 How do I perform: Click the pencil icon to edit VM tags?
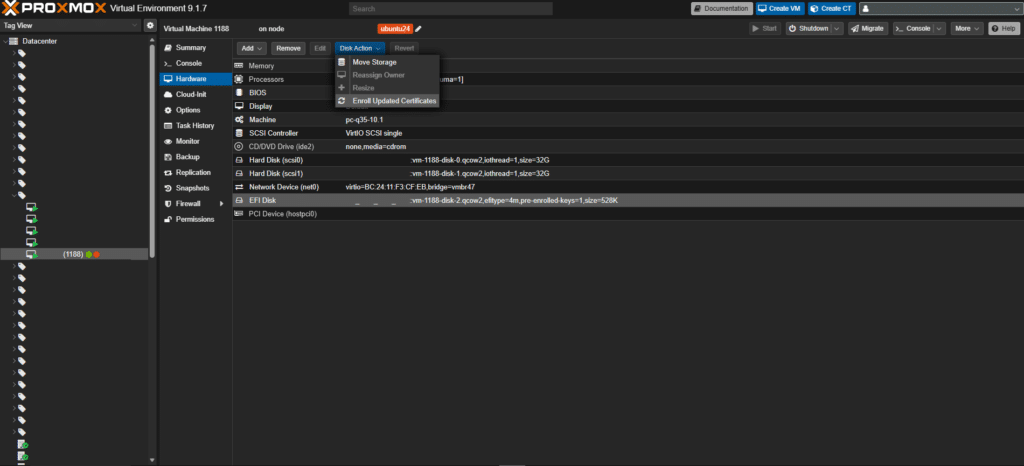[419, 29]
